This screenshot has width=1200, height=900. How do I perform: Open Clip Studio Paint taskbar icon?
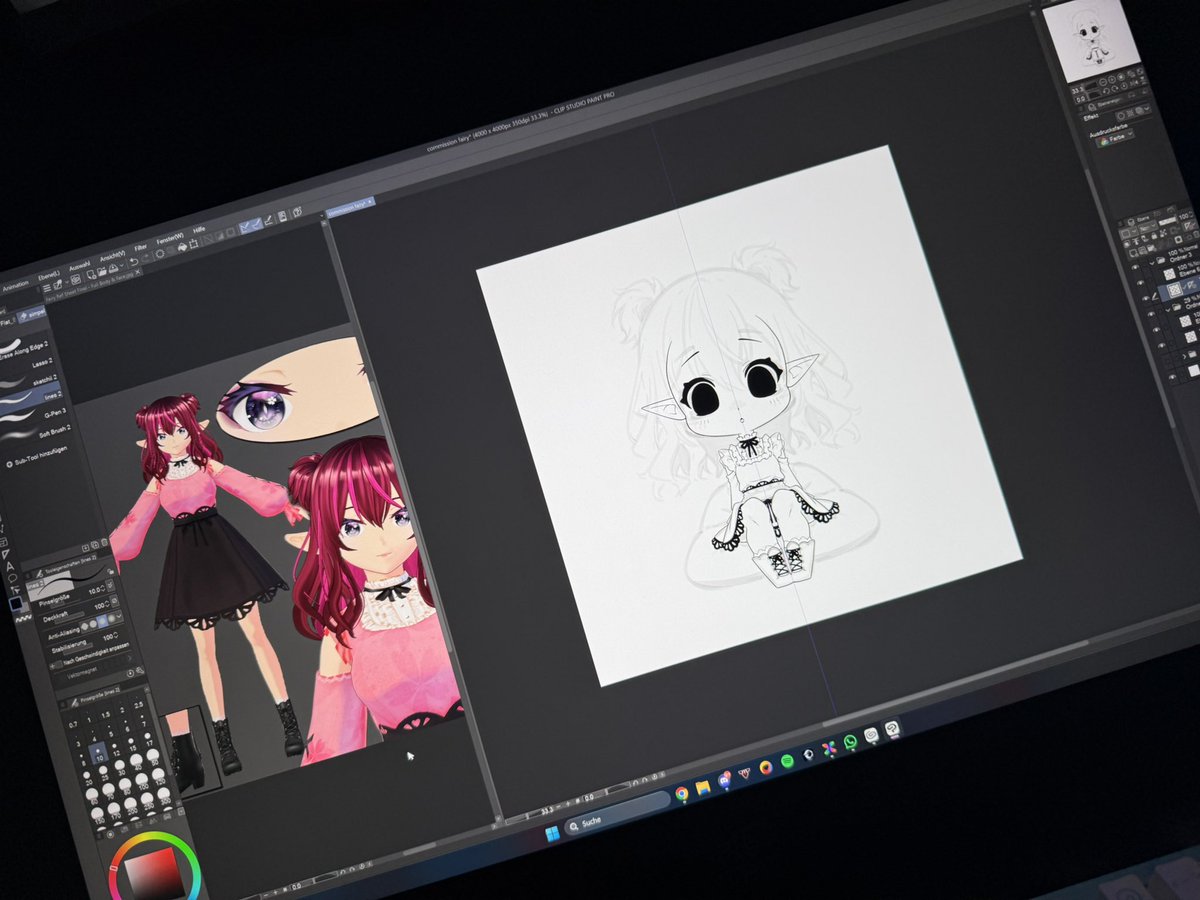pos(892,728)
